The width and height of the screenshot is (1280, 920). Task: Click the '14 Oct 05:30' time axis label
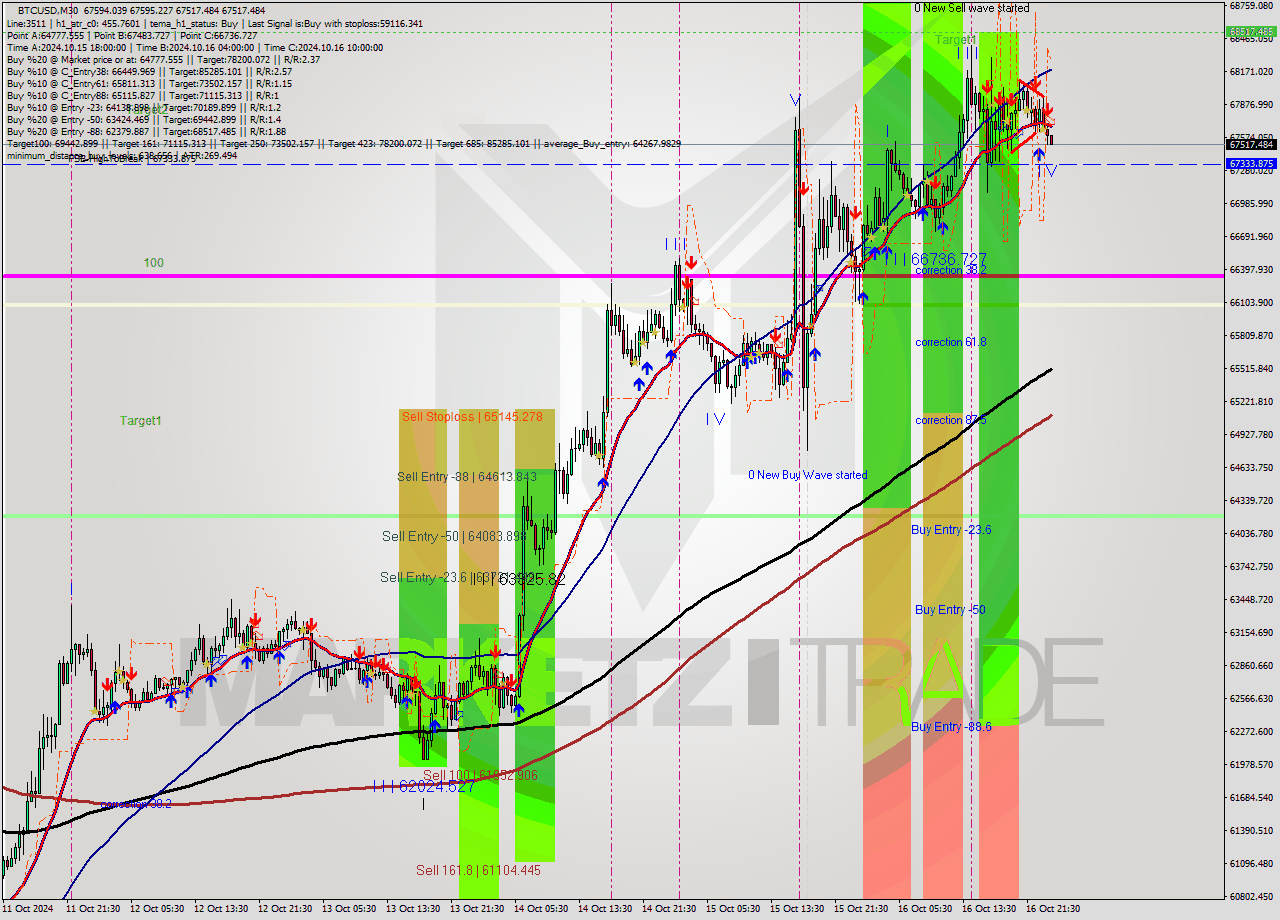[x=541, y=909]
